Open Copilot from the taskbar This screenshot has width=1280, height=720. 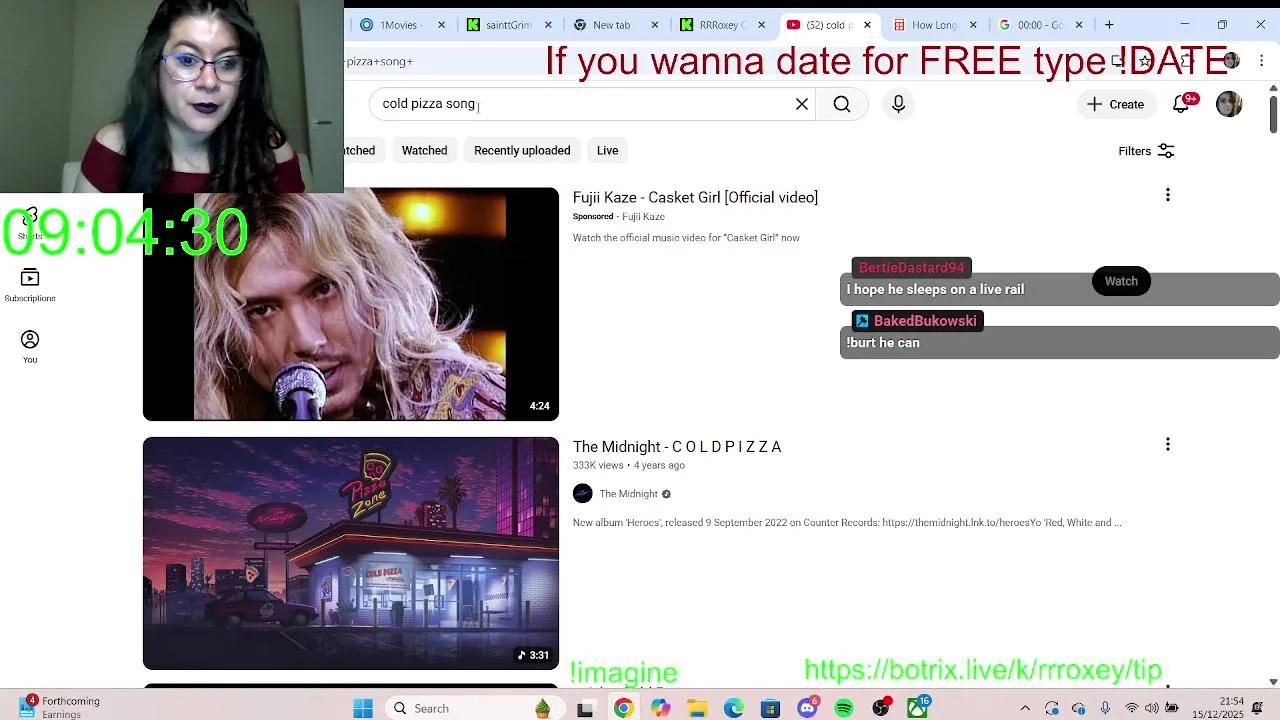click(660, 708)
